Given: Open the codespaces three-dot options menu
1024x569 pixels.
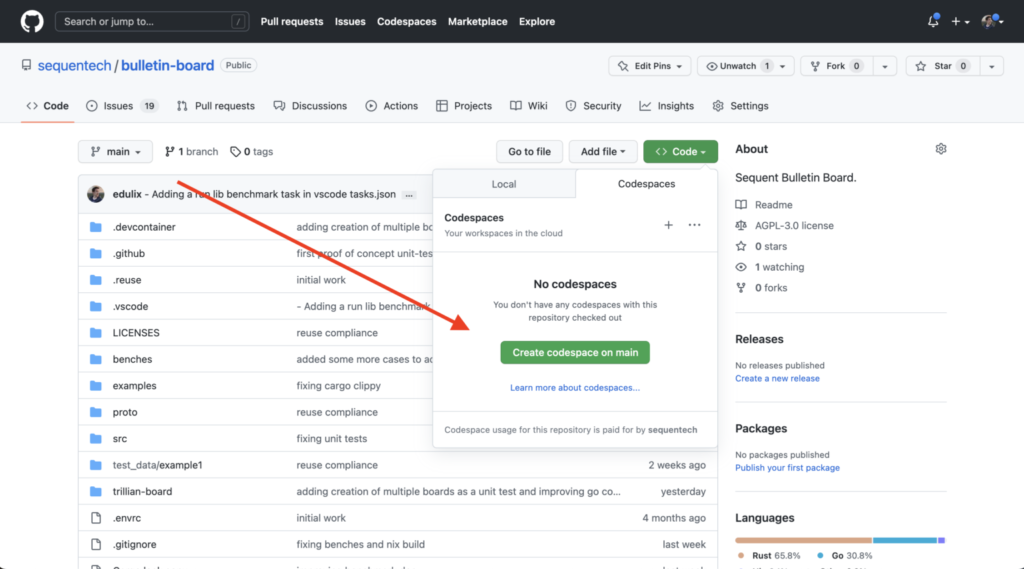Looking at the screenshot, I should tap(694, 225).
